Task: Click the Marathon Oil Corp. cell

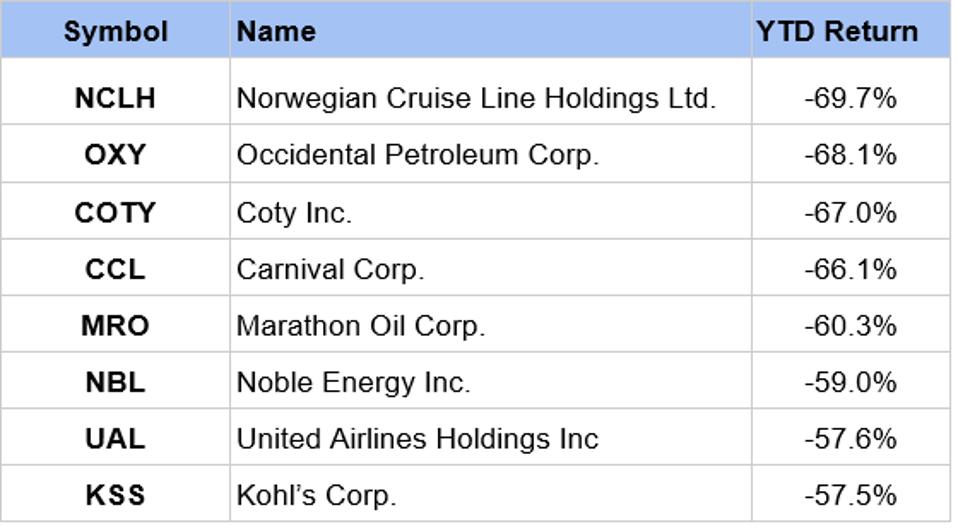Action: (360, 326)
